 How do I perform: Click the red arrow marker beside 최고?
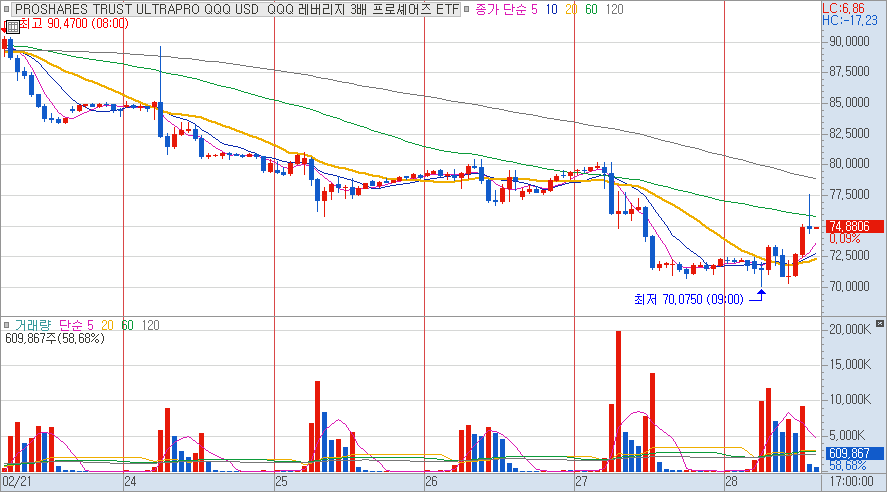3,28
